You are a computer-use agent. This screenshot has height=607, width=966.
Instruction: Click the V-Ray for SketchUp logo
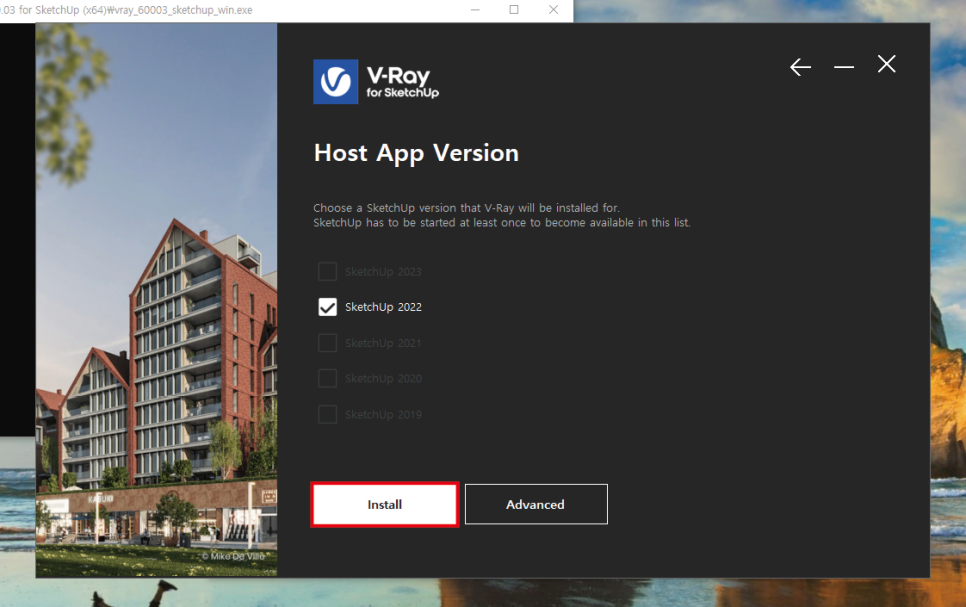coord(376,81)
